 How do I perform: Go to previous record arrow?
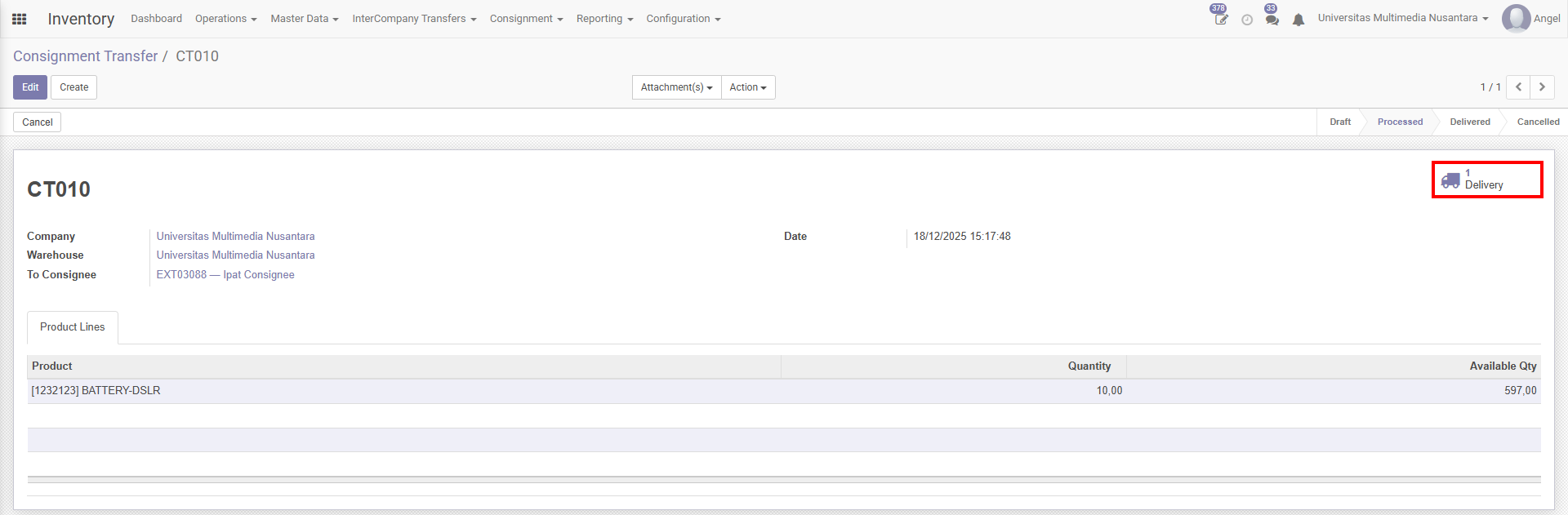(x=1518, y=87)
